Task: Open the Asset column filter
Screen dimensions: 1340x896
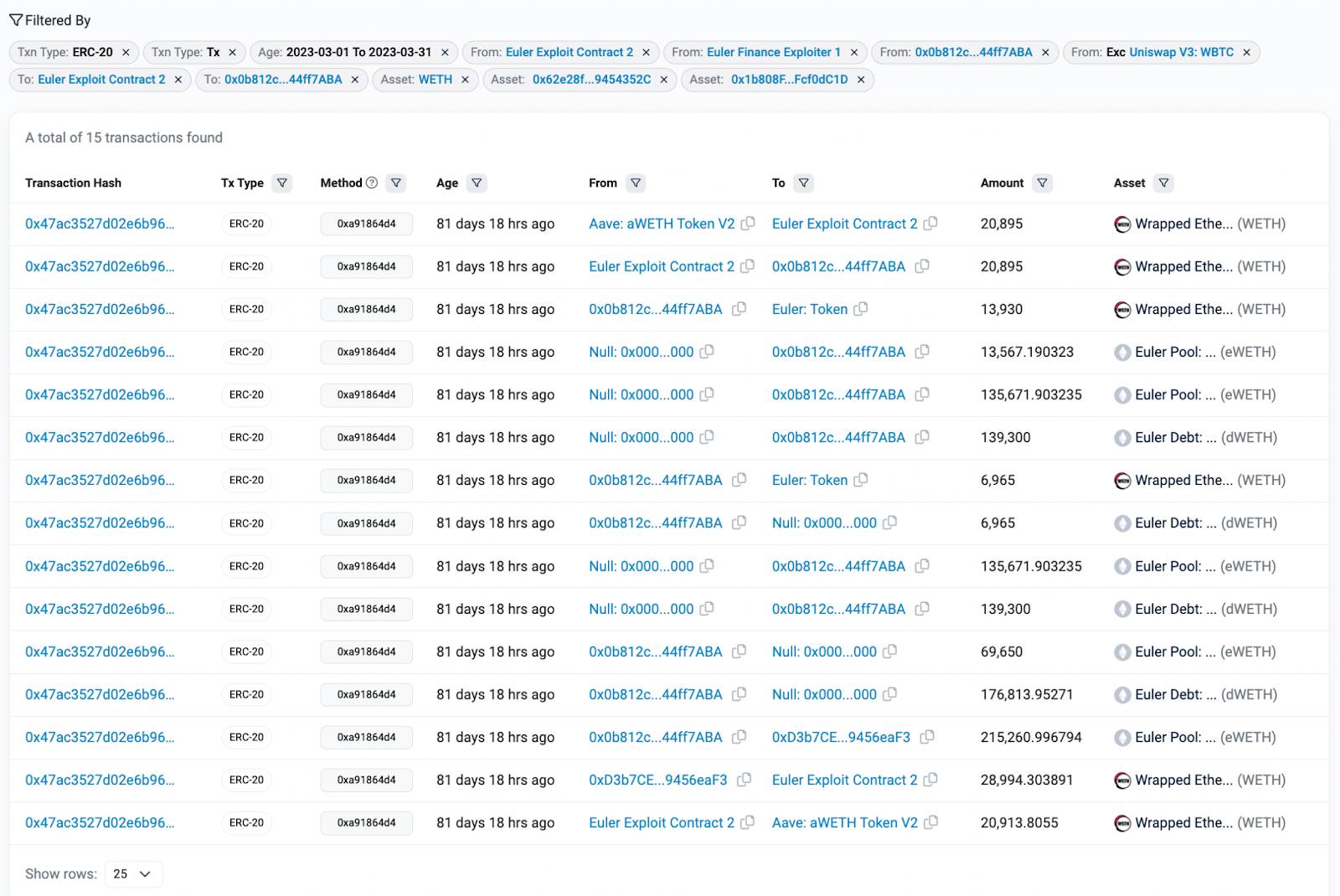Action: [1163, 183]
